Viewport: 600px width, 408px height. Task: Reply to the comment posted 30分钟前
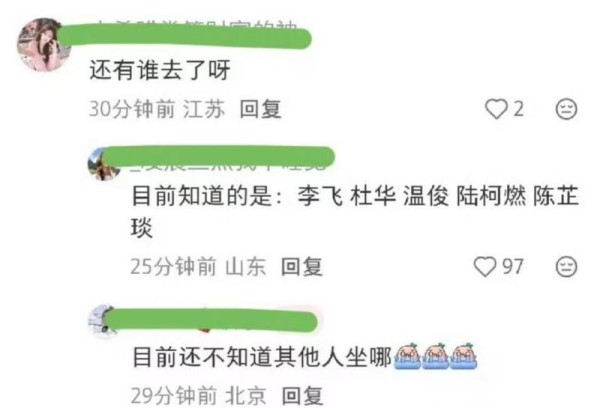click(261, 109)
